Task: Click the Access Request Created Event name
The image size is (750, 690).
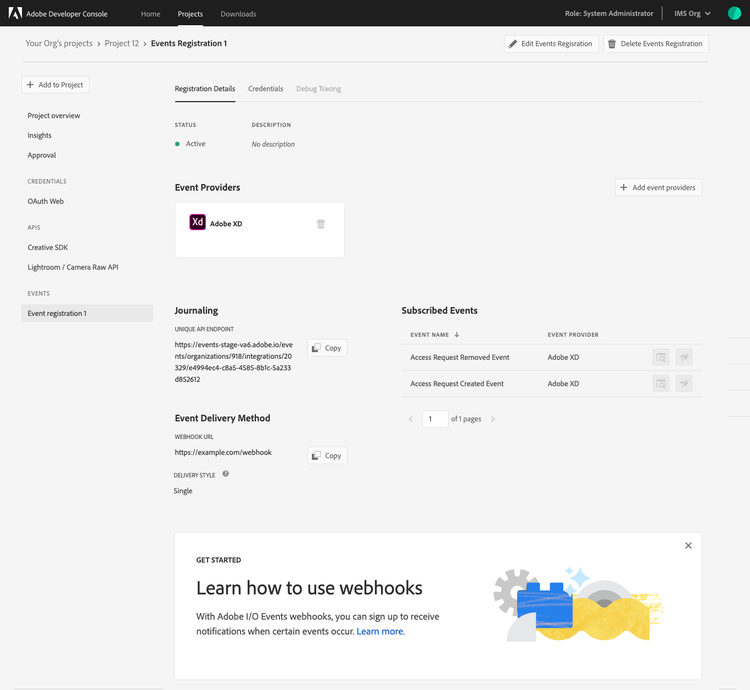Action: coord(457,383)
